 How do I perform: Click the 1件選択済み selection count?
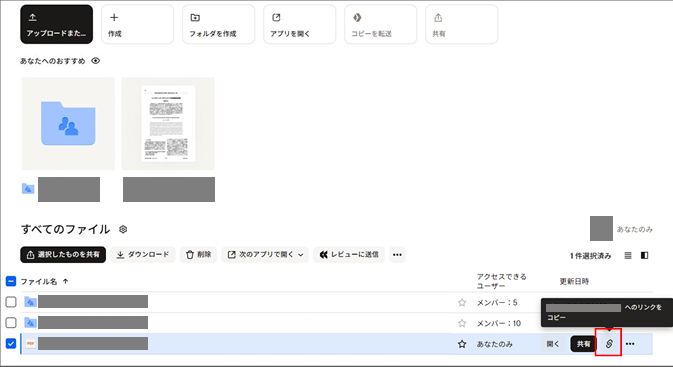[591, 256]
